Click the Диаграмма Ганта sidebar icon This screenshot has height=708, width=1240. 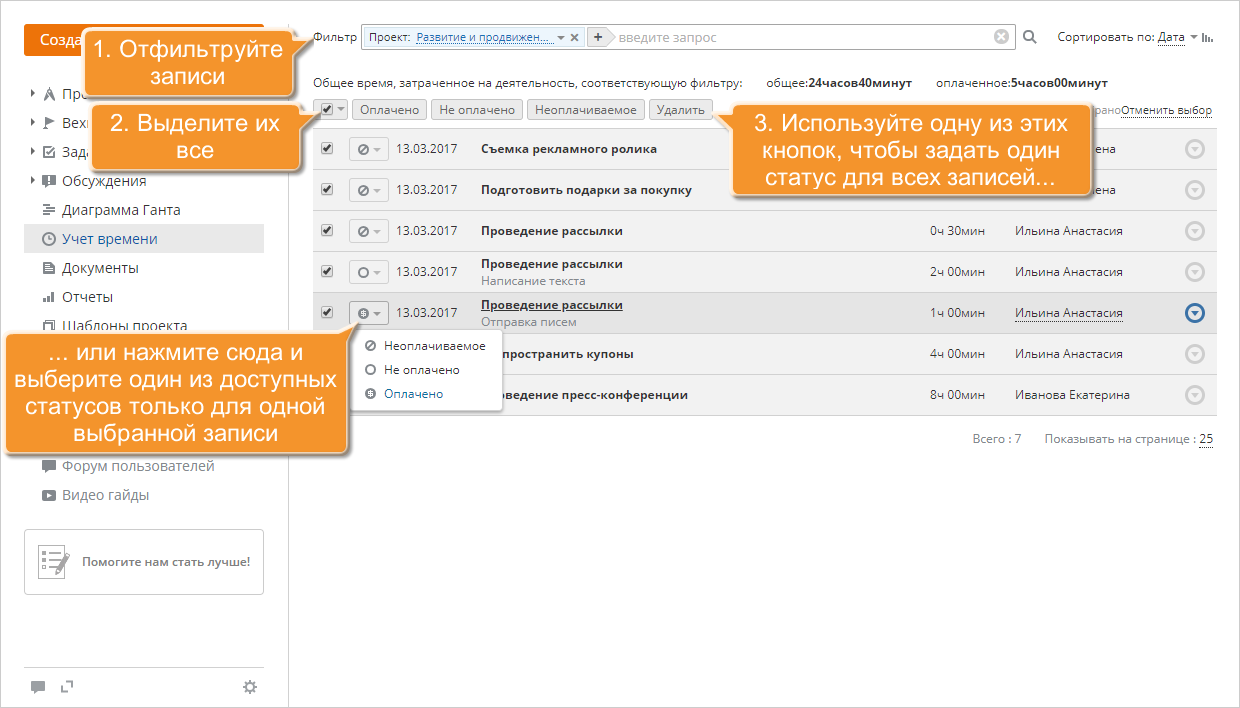pyautogui.click(x=49, y=210)
